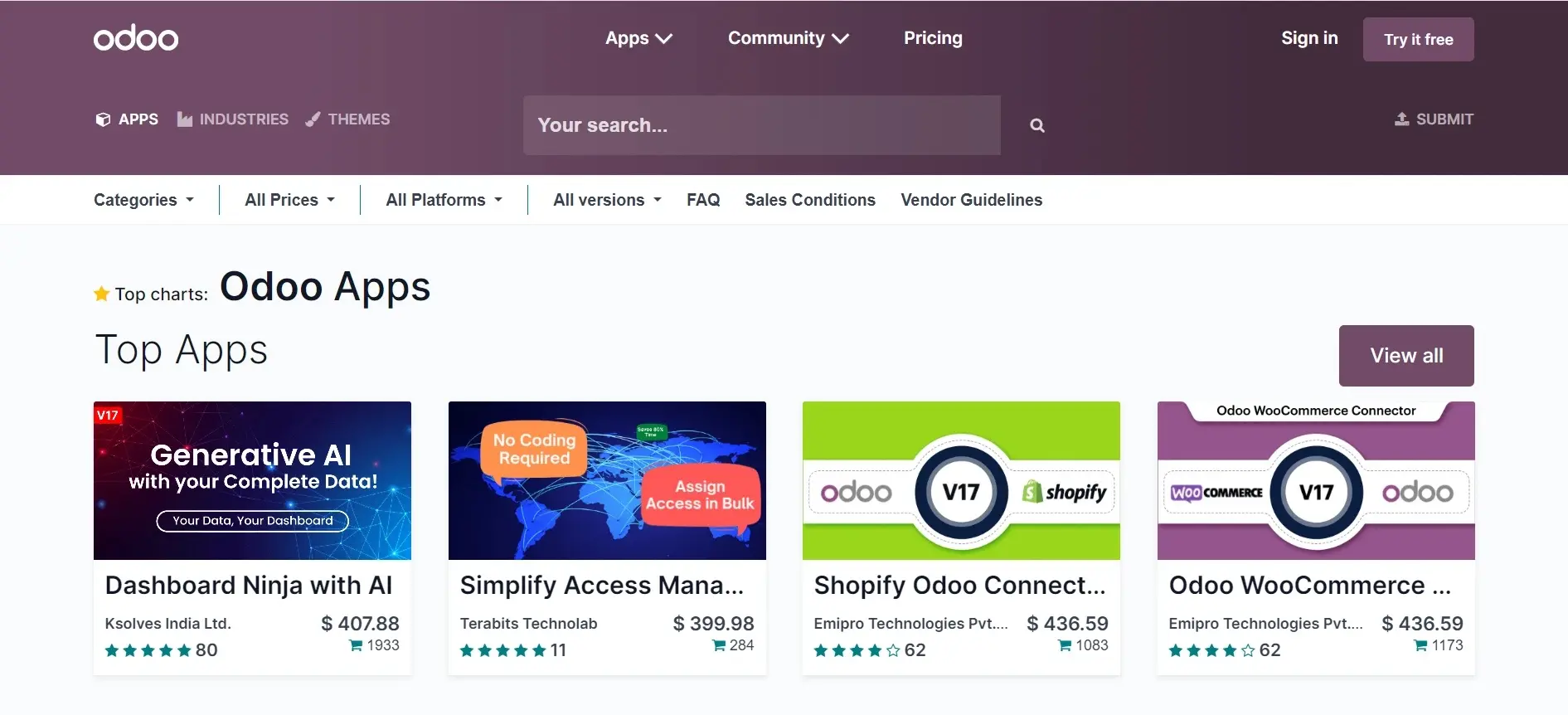
Task: Open the All Platforms dropdown
Action: (444, 199)
